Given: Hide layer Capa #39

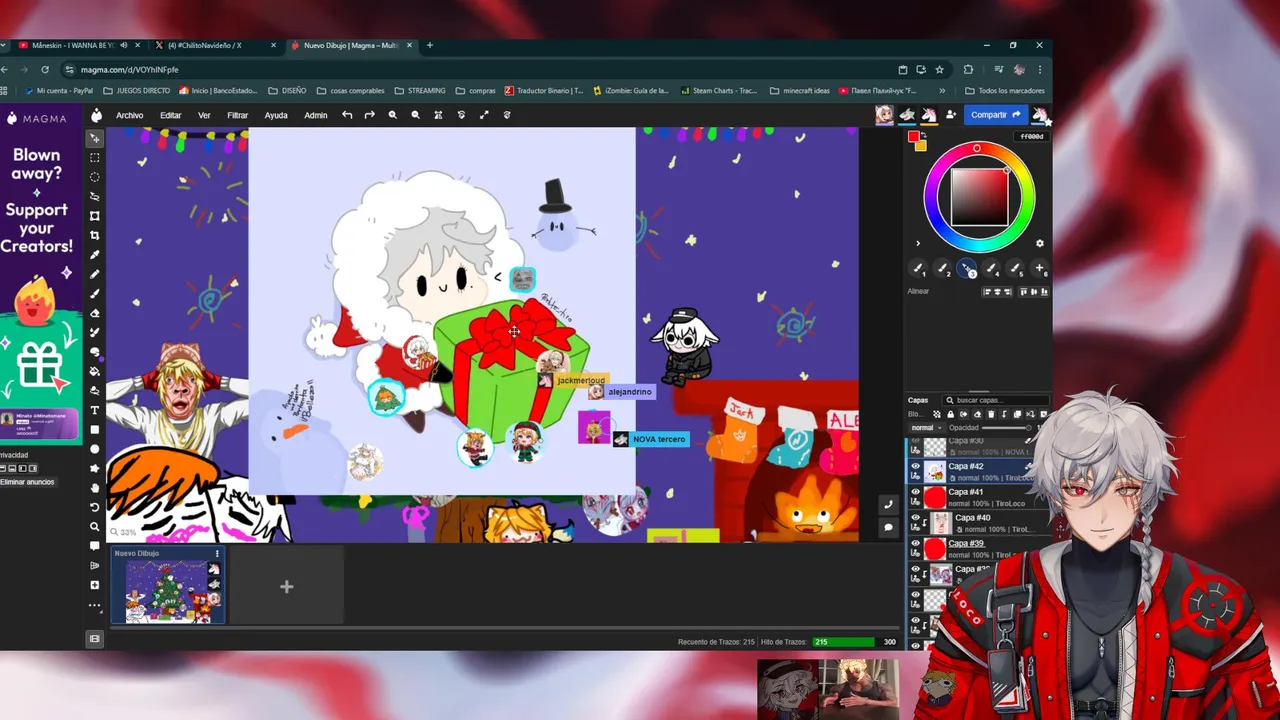Looking at the screenshot, I should (915, 543).
